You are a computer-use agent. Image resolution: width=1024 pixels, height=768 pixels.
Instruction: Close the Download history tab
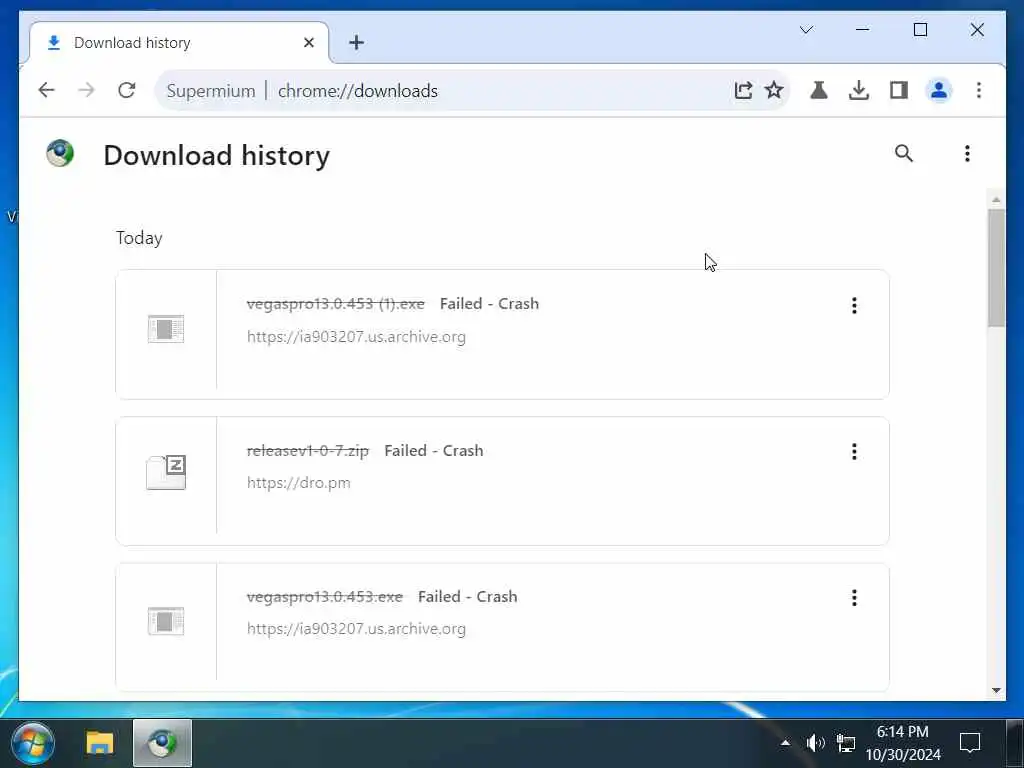pyautogui.click(x=309, y=42)
